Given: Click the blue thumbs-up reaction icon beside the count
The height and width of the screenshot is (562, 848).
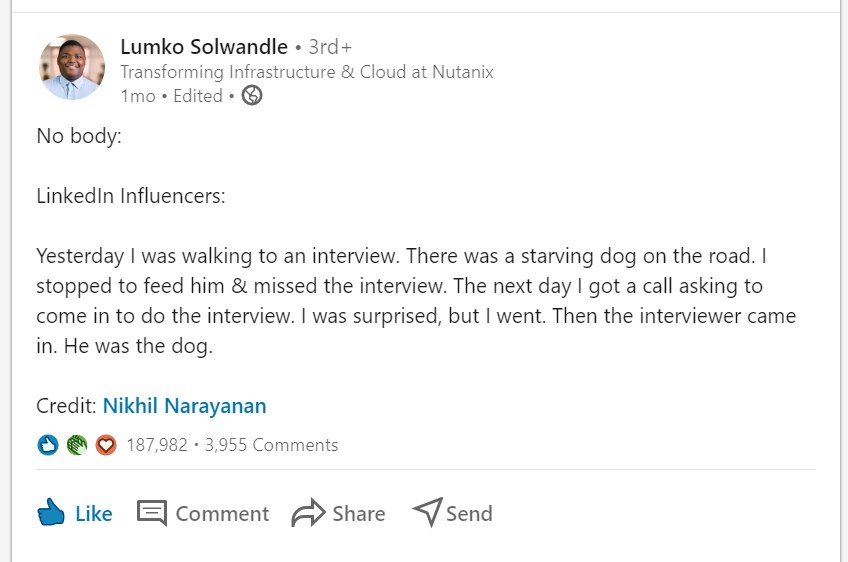Looking at the screenshot, I should [x=48, y=445].
